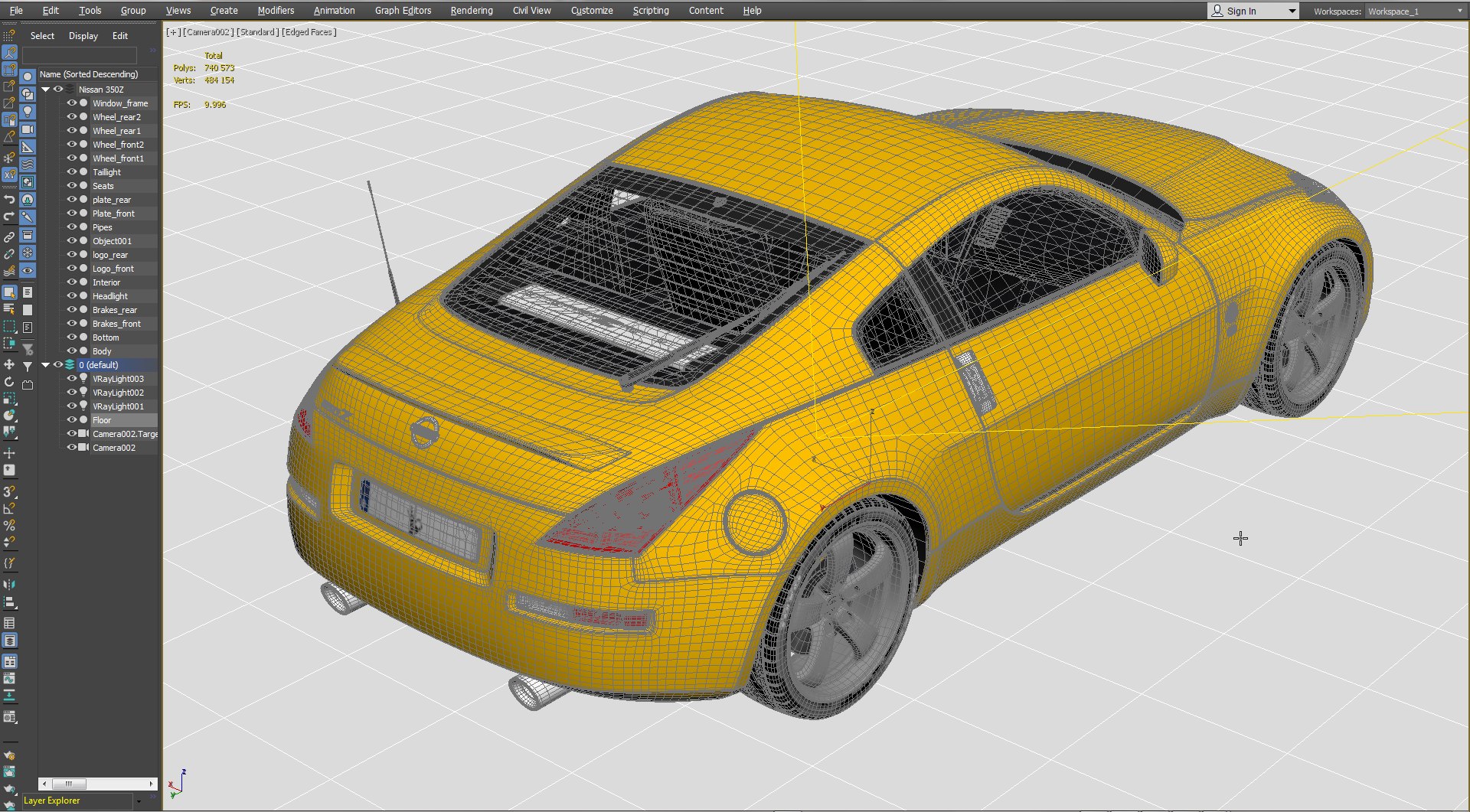This screenshot has width=1470, height=812.
Task: Click the explorer search input field
Action: click(x=80, y=55)
